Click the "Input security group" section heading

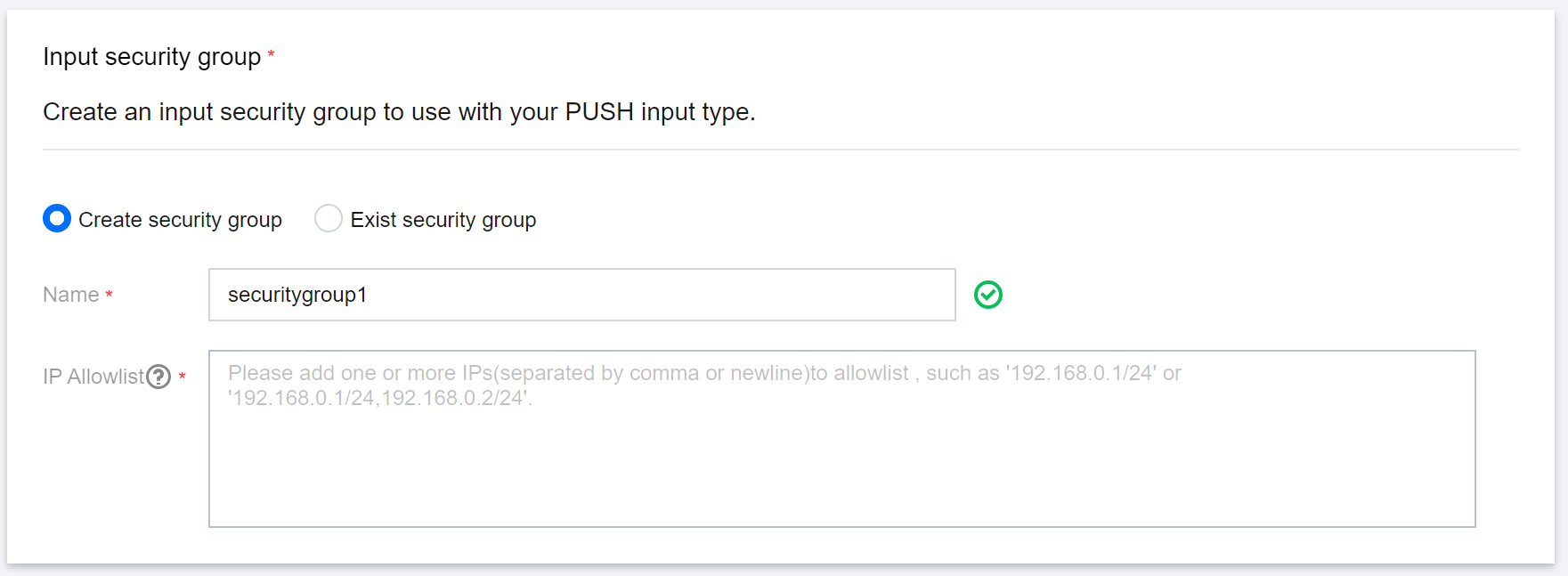point(151,57)
